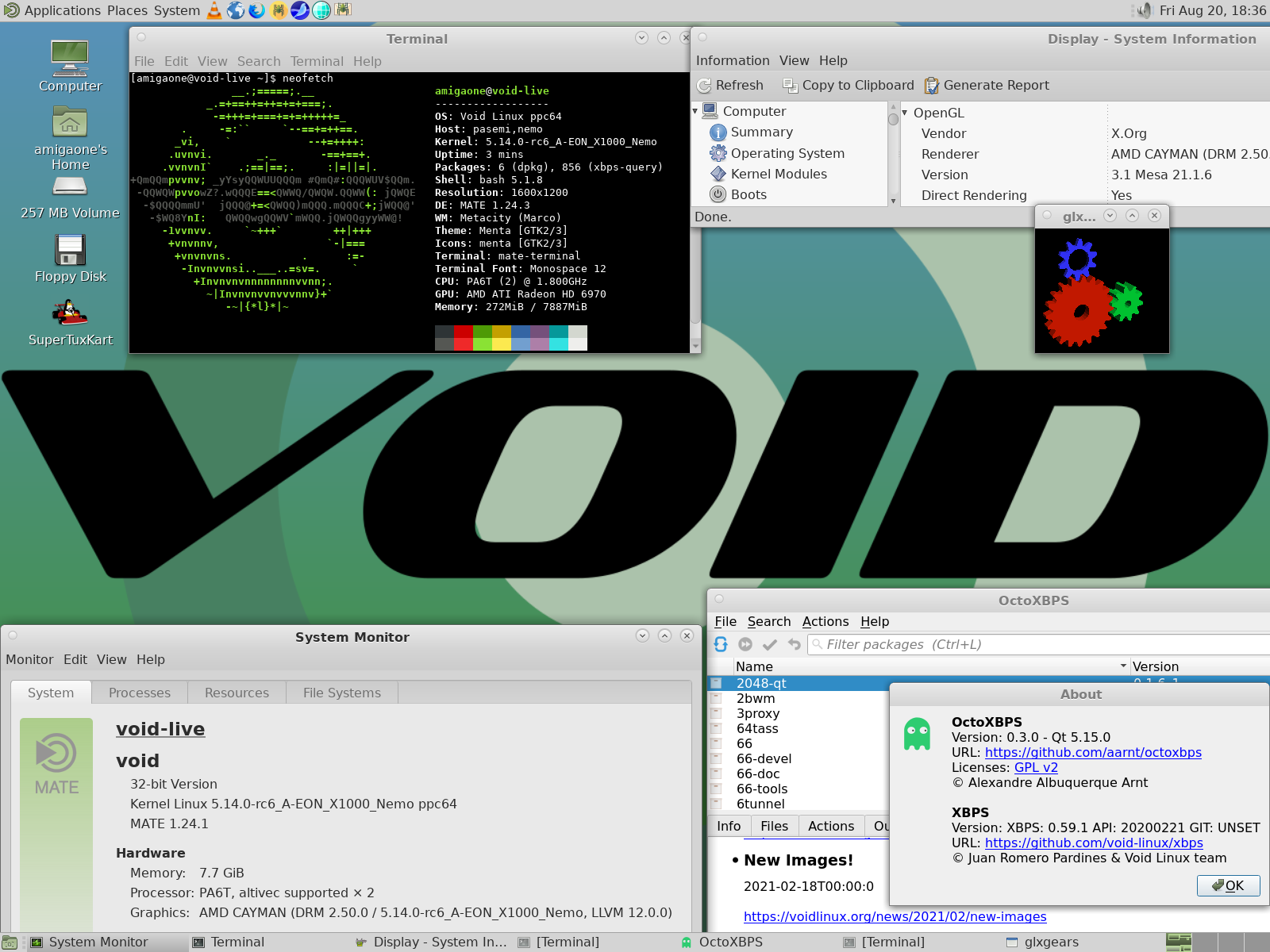The width and height of the screenshot is (1270, 952).
Task: Open the Info tab in OctoXBPS
Action: (x=729, y=826)
